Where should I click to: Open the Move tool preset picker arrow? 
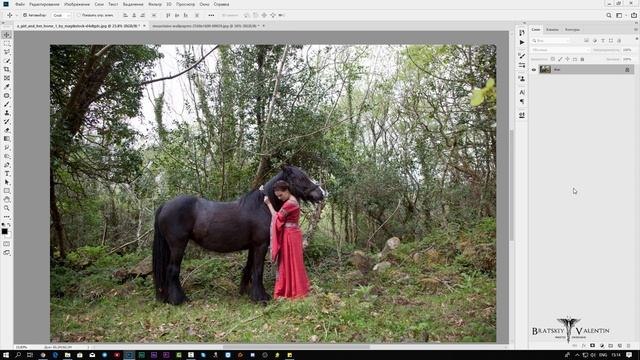click(x=16, y=15)
